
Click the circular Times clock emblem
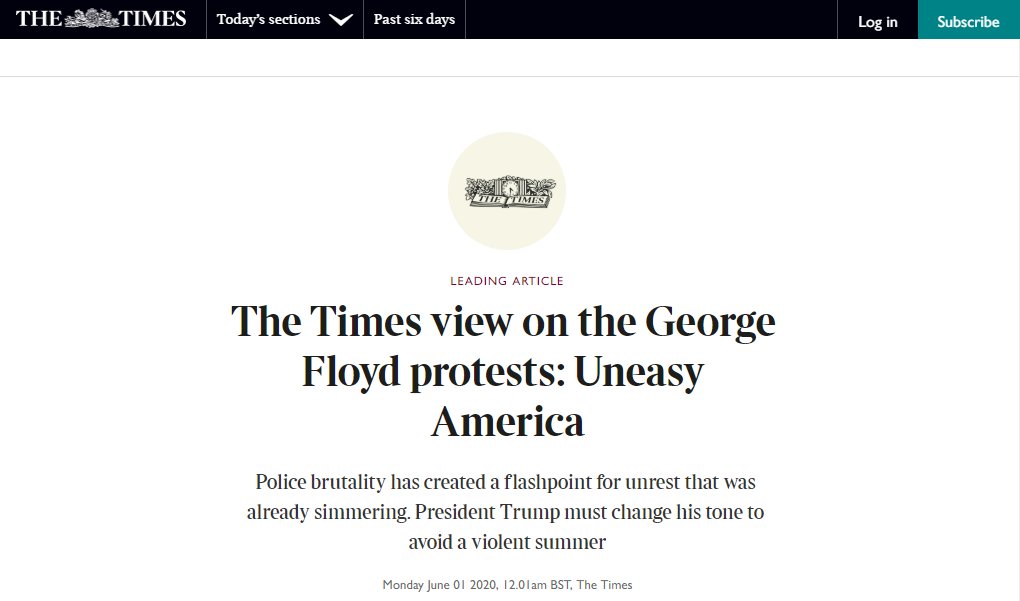(x=507, y=190)
